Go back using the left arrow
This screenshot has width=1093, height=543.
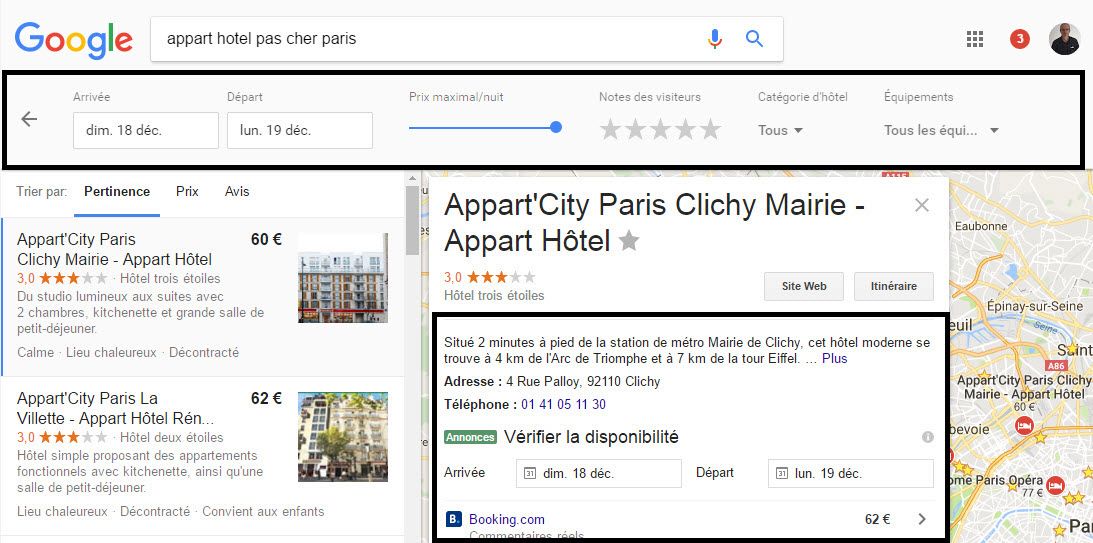pyautogui.click(x=29, y=119)
